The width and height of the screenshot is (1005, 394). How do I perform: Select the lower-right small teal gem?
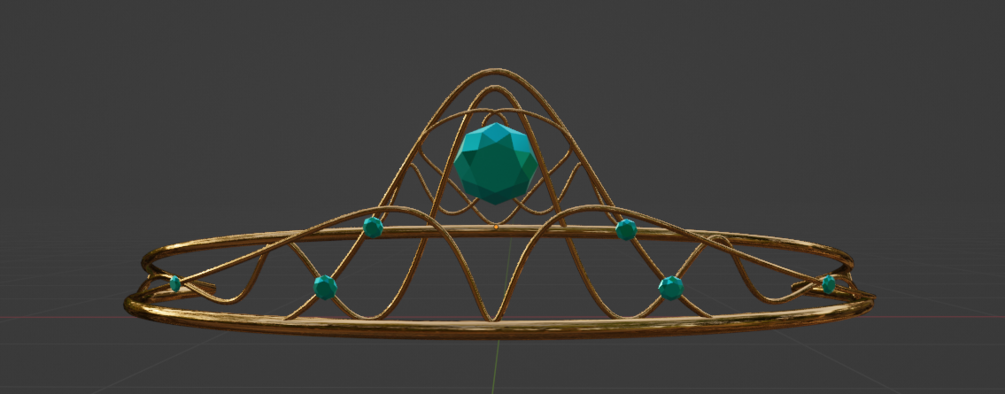click(x=670, y=288)
